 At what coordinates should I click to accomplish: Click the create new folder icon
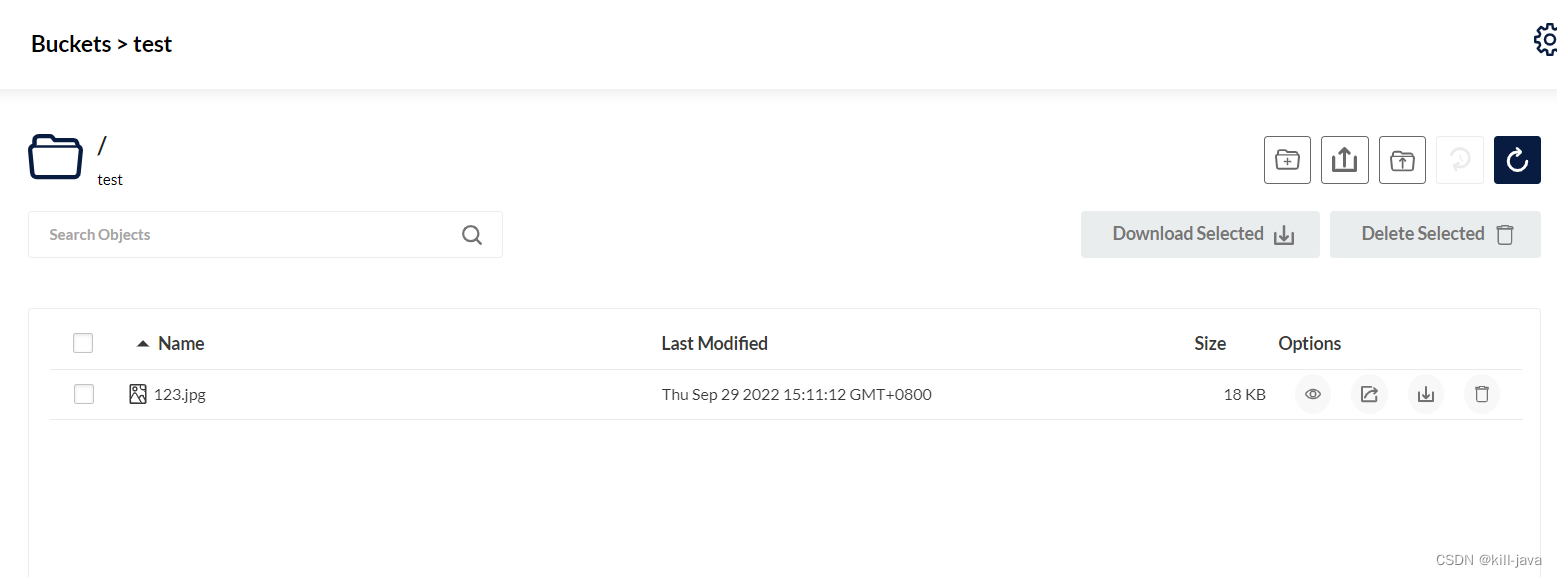point(1287,160)
